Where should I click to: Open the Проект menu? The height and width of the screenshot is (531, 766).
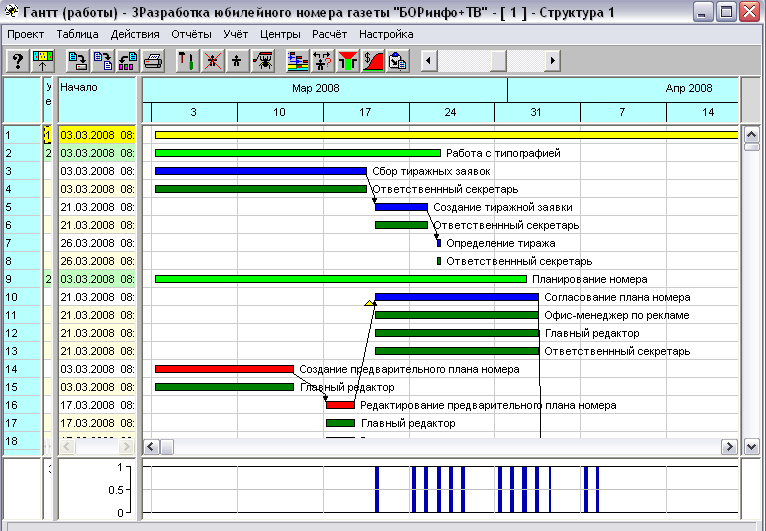(x=25, y=34)
